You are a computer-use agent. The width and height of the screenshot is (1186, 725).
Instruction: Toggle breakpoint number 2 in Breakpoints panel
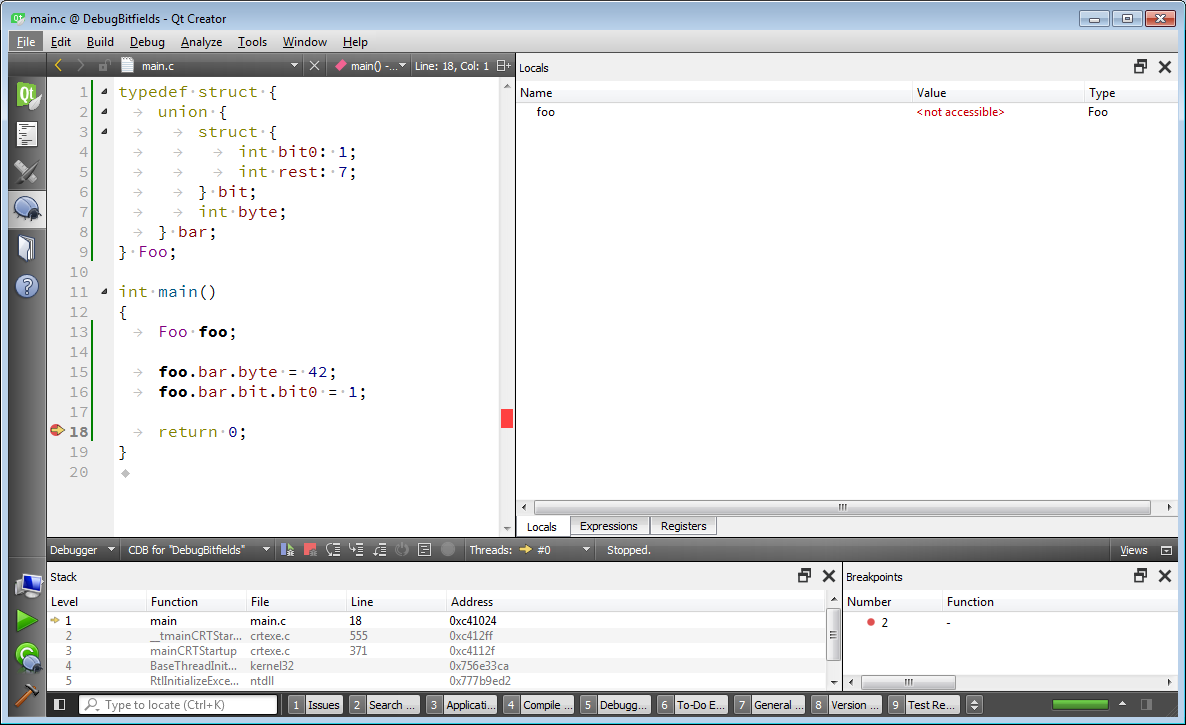tap(871, 622)
